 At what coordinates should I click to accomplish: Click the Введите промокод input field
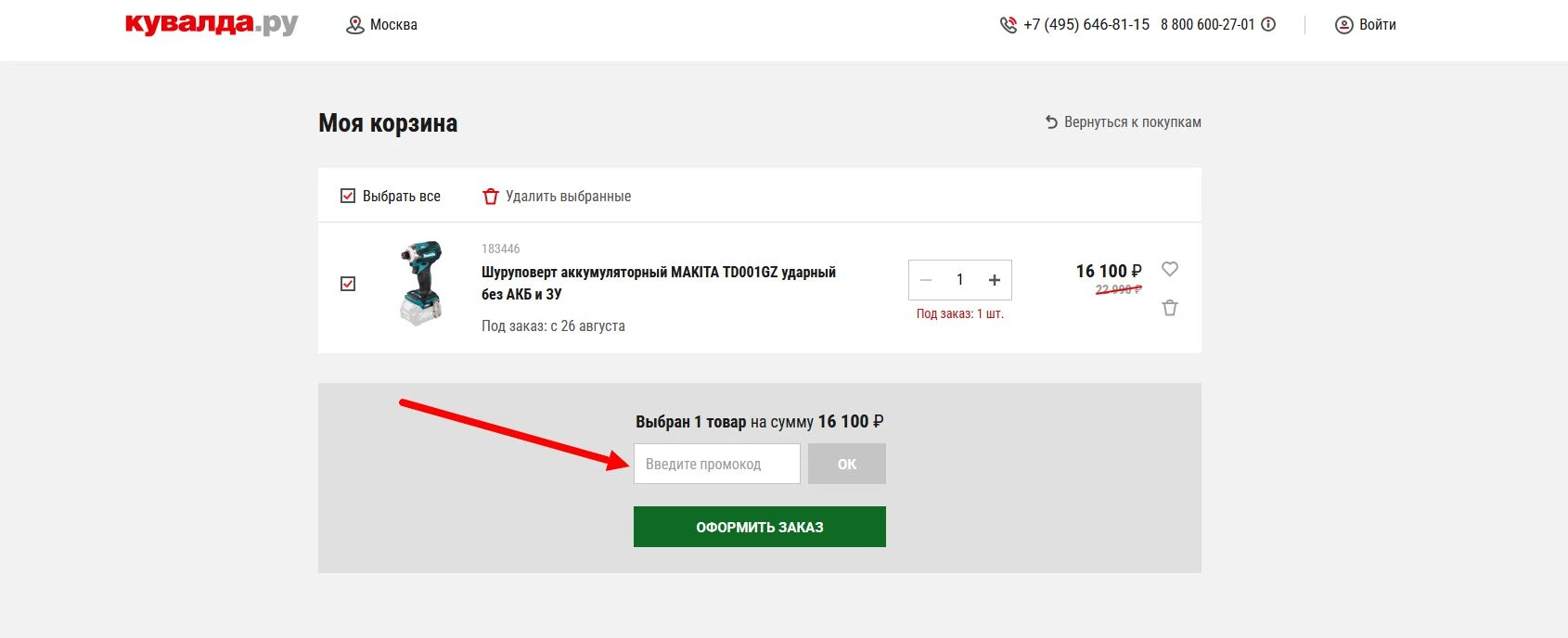[716, 464]
